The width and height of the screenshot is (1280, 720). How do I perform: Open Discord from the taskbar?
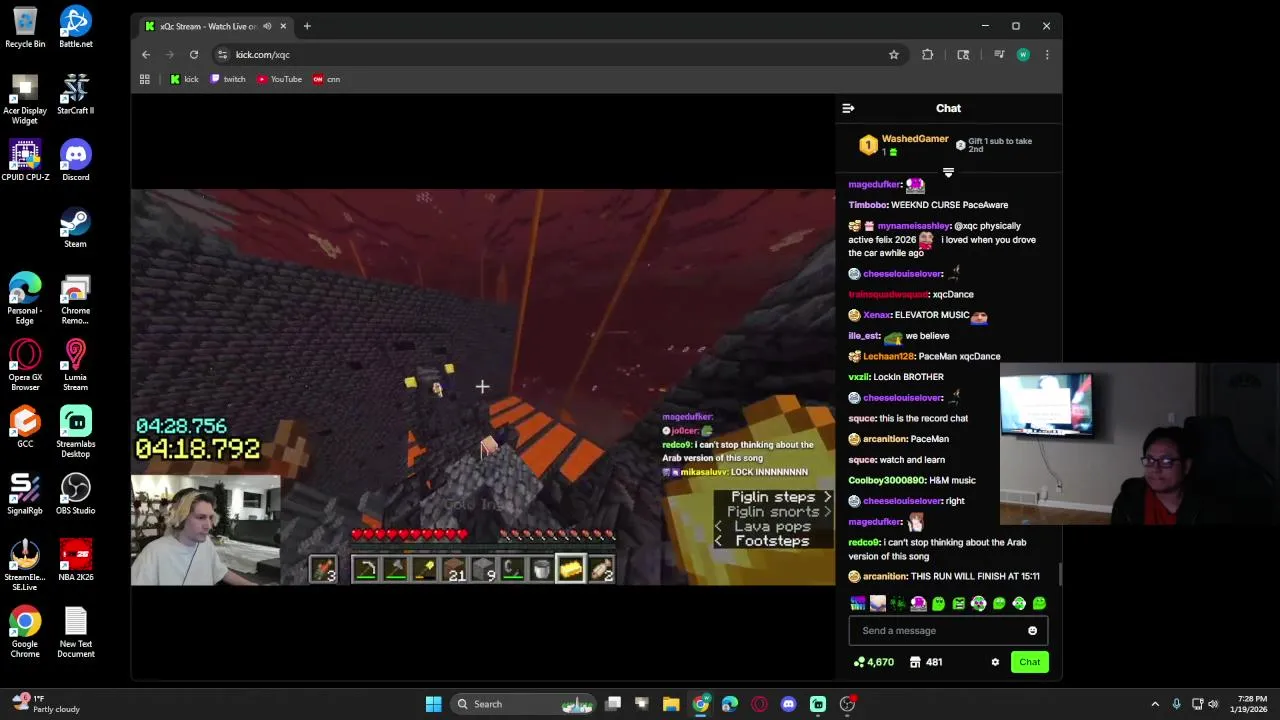788,704
